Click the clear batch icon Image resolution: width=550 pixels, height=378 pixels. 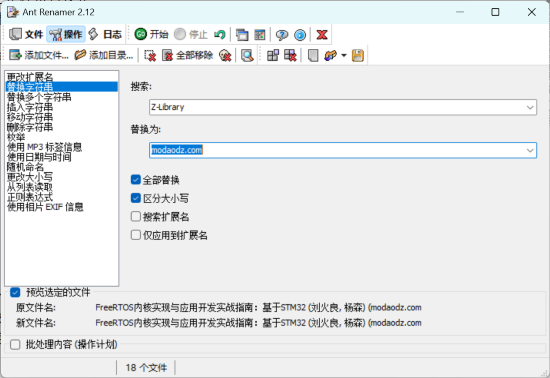[x=290, y=55]
